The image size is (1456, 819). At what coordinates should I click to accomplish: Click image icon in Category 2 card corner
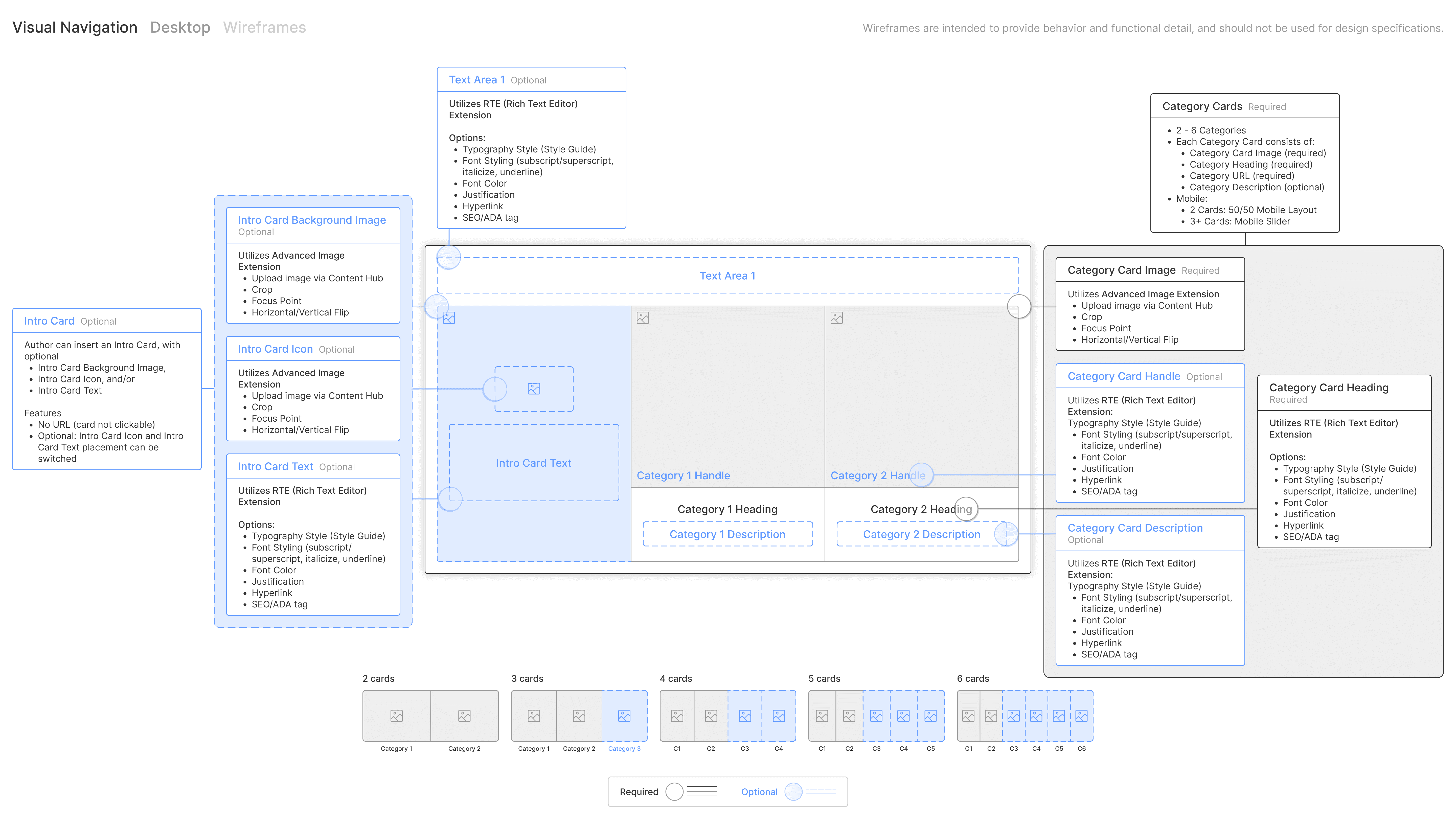point(836,318)
